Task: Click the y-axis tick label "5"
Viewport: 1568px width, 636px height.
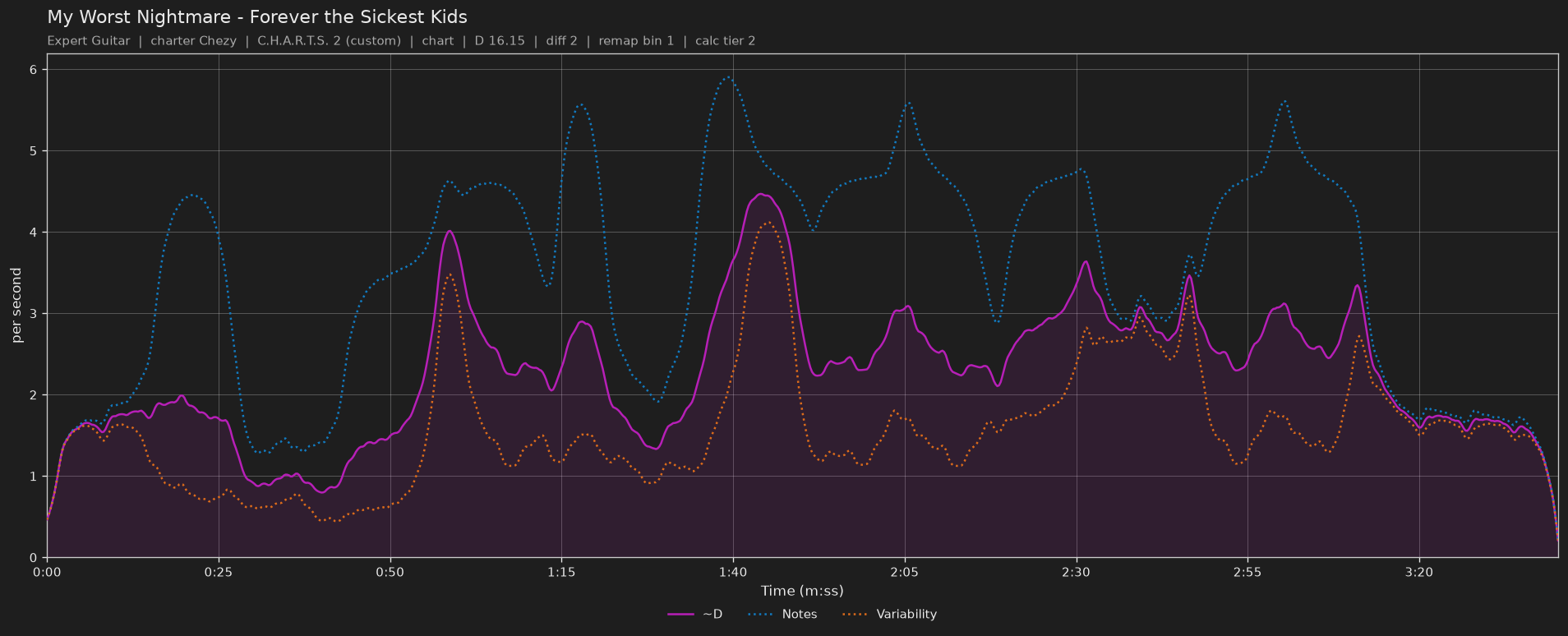Action: point(34,152)
